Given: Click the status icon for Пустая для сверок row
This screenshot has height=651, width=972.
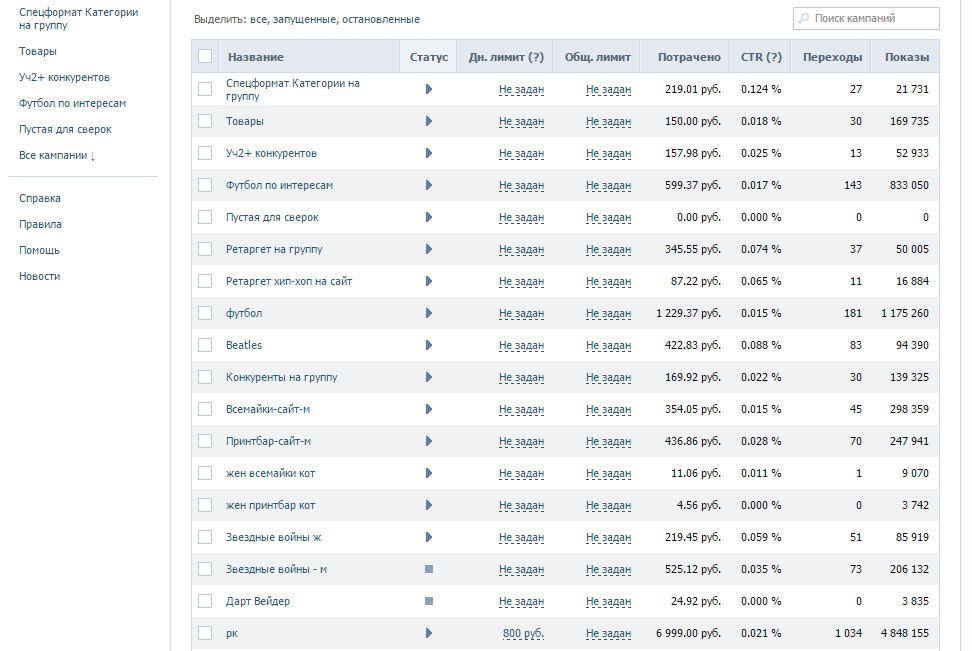Looking at the screenshot, I should (429, 217).
